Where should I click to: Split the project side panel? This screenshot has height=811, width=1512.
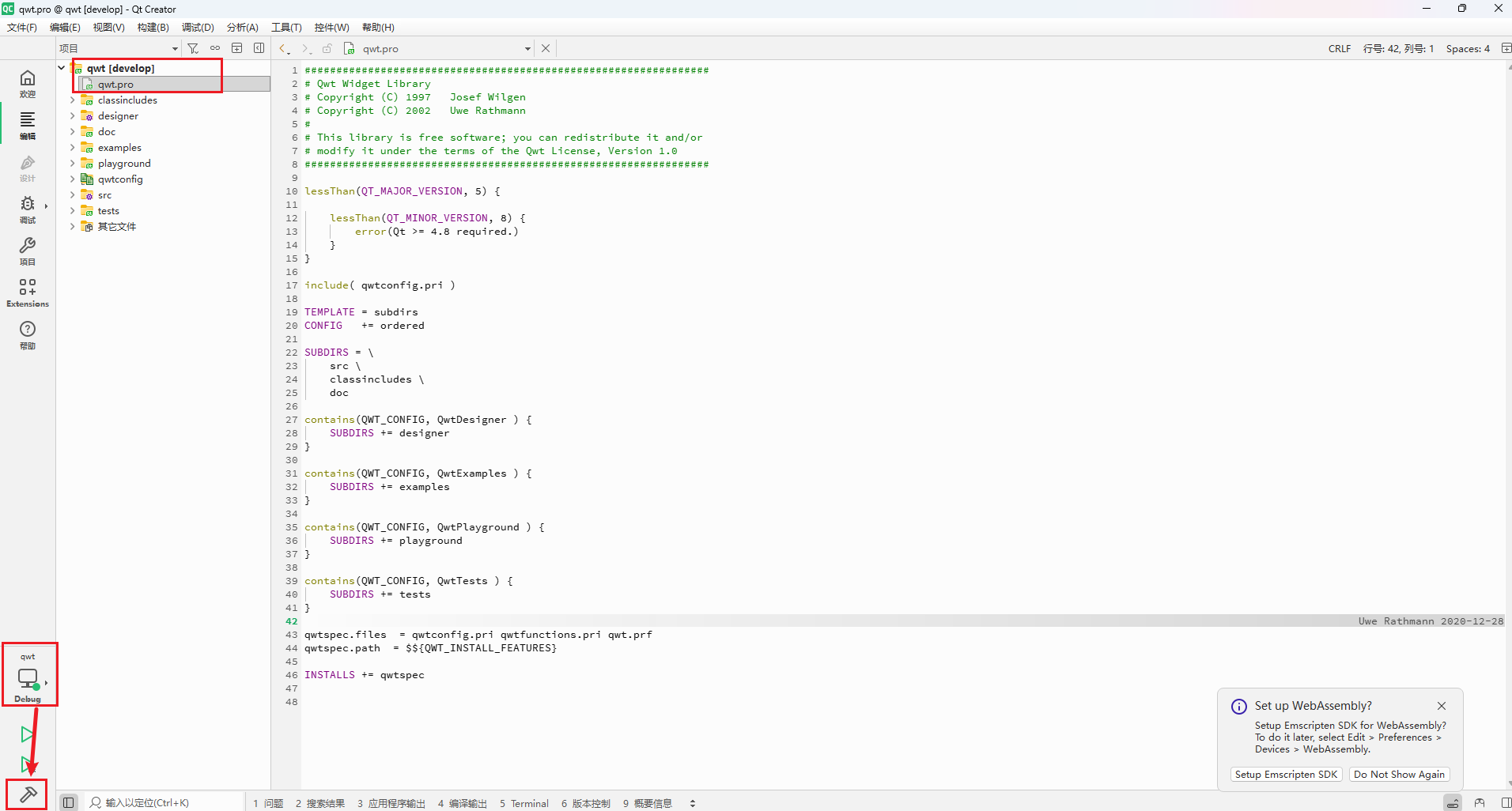(x=236, y=48)
